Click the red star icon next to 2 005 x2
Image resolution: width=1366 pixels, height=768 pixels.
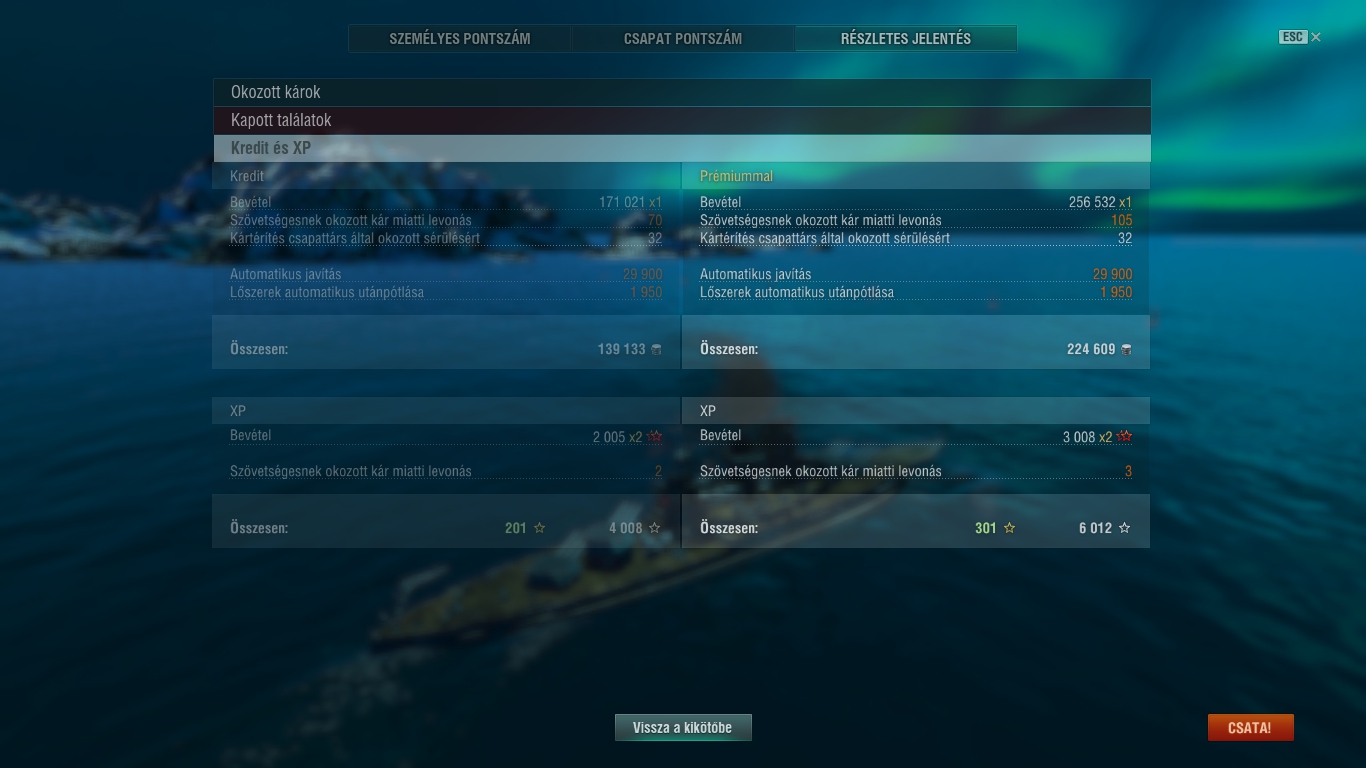655,437
